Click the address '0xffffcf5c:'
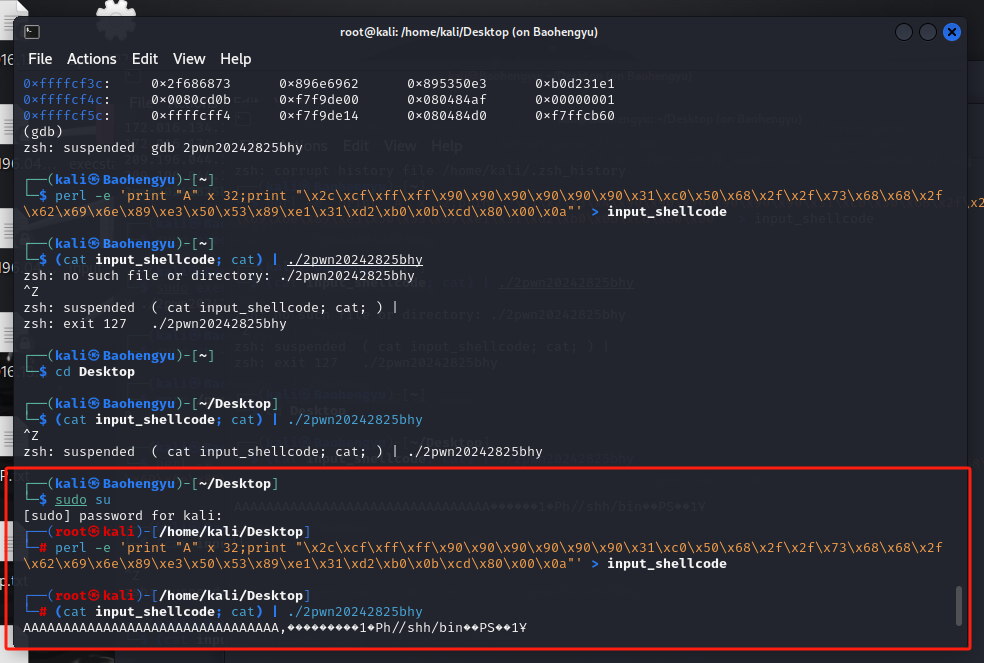 click(67, 116)
